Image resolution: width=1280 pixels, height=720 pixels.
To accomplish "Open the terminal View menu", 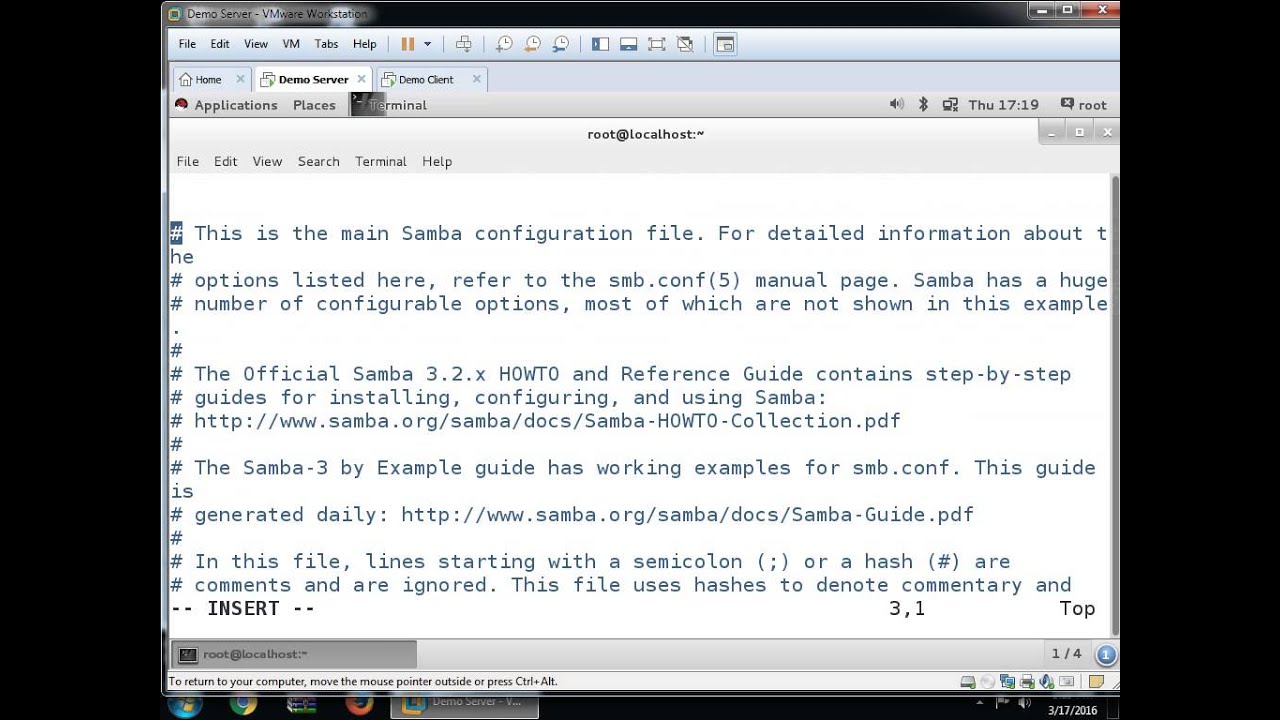I will click(x=267, y=161).
